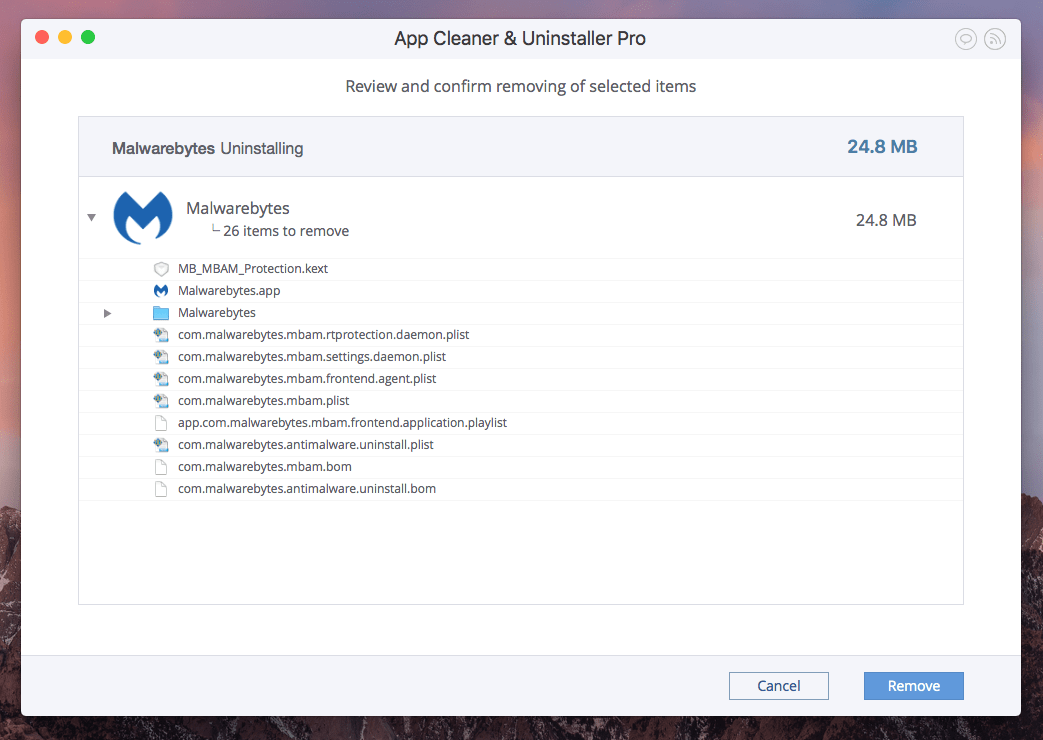
Task: Click the antimalware.uninstall.bom document icon
Action: [x=161, y=488]
